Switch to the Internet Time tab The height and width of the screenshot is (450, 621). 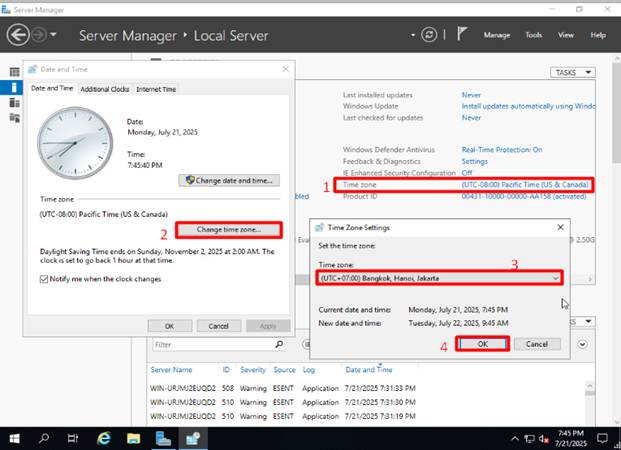[156, 89]
